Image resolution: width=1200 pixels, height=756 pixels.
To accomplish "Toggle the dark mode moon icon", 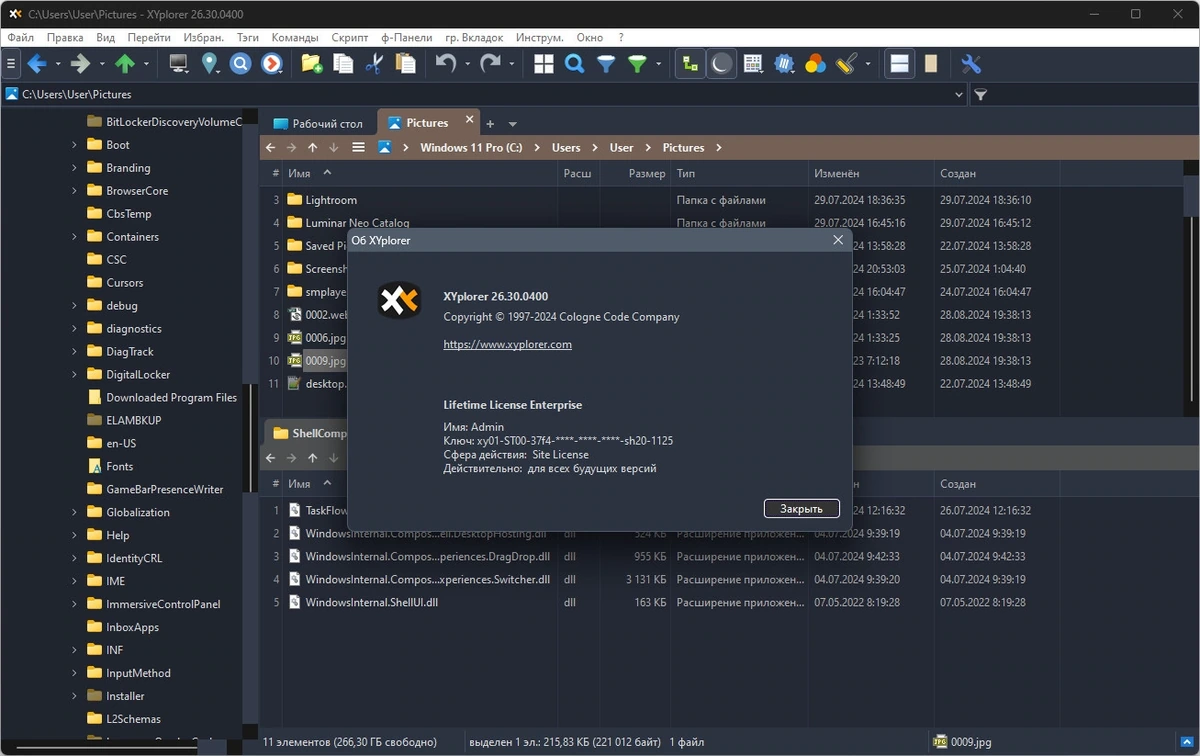I will coord(721,64).
